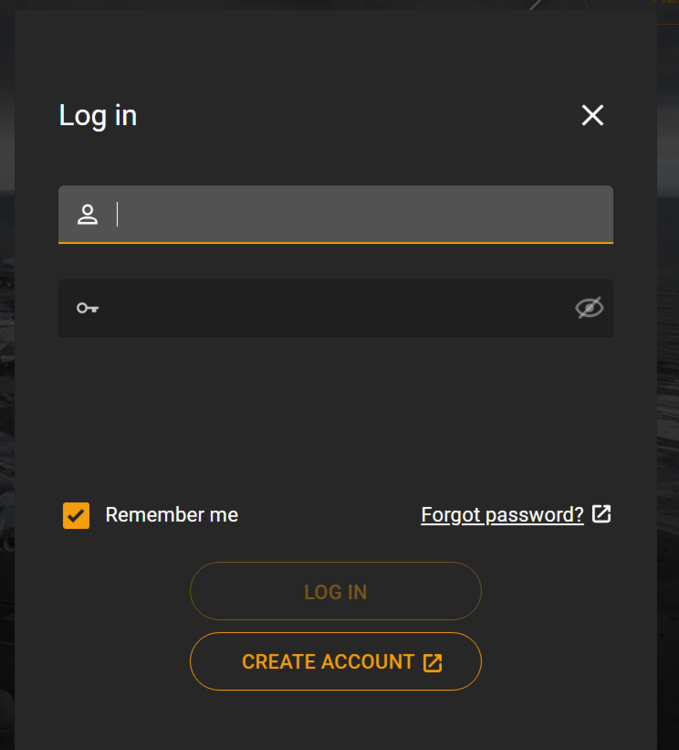Click external link icon in Create Account button
The image size is (679, 750).
click(433, 662)
